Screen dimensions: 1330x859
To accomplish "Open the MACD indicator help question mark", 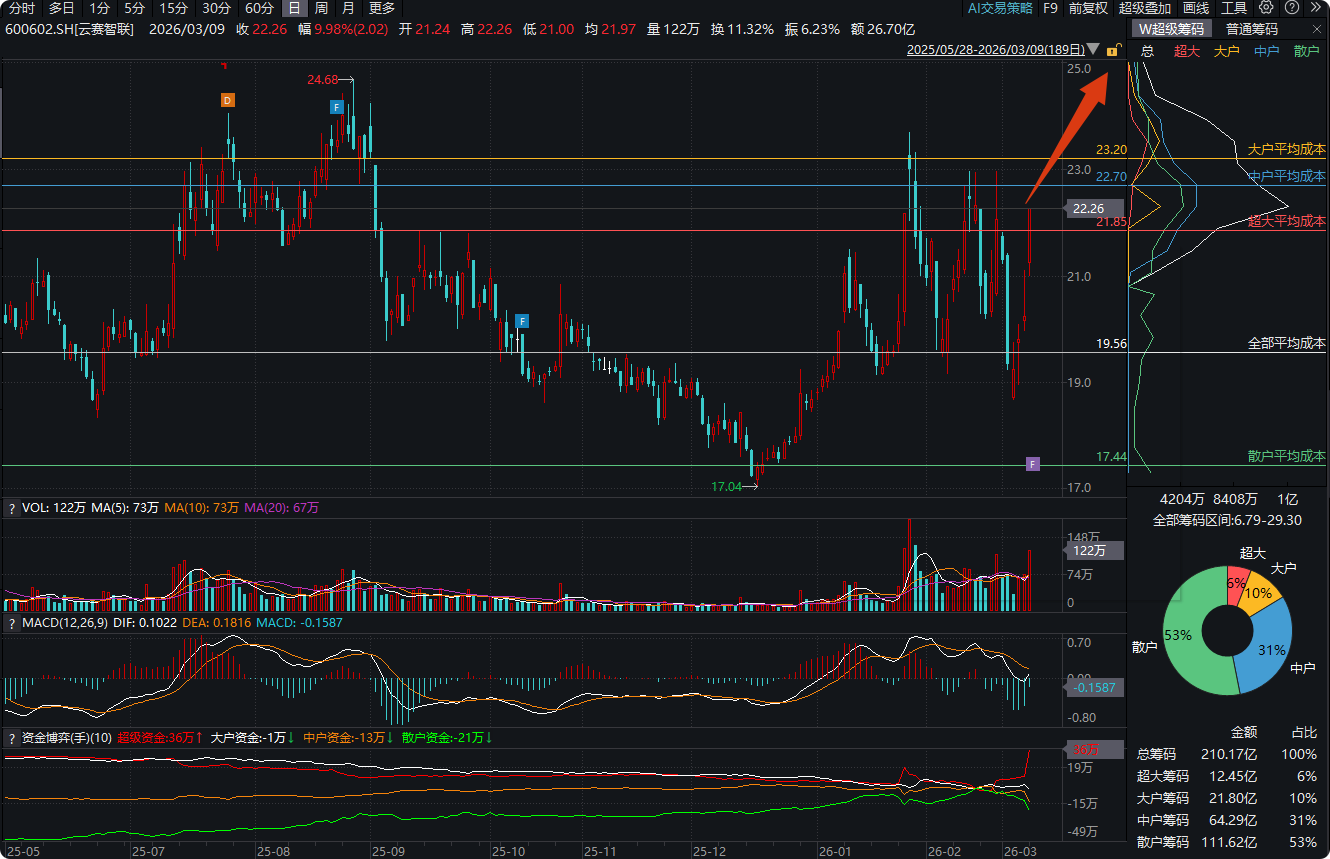I will pos(11,623).
